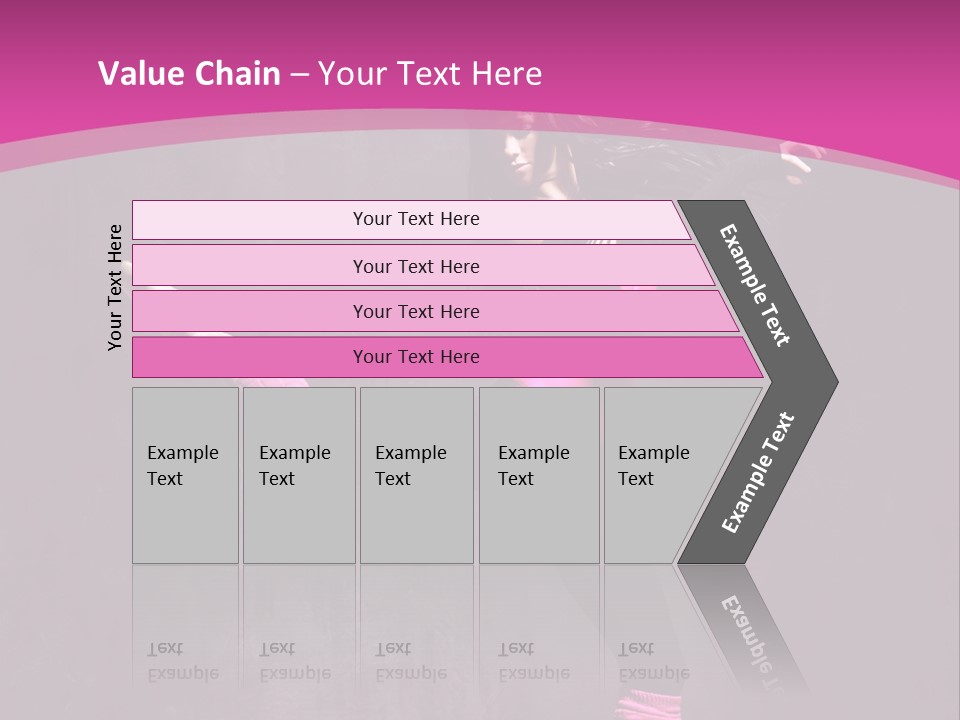The image size is (960, 720).
Task: Select the fourth grey Example Text box
Action: (539, 475)
